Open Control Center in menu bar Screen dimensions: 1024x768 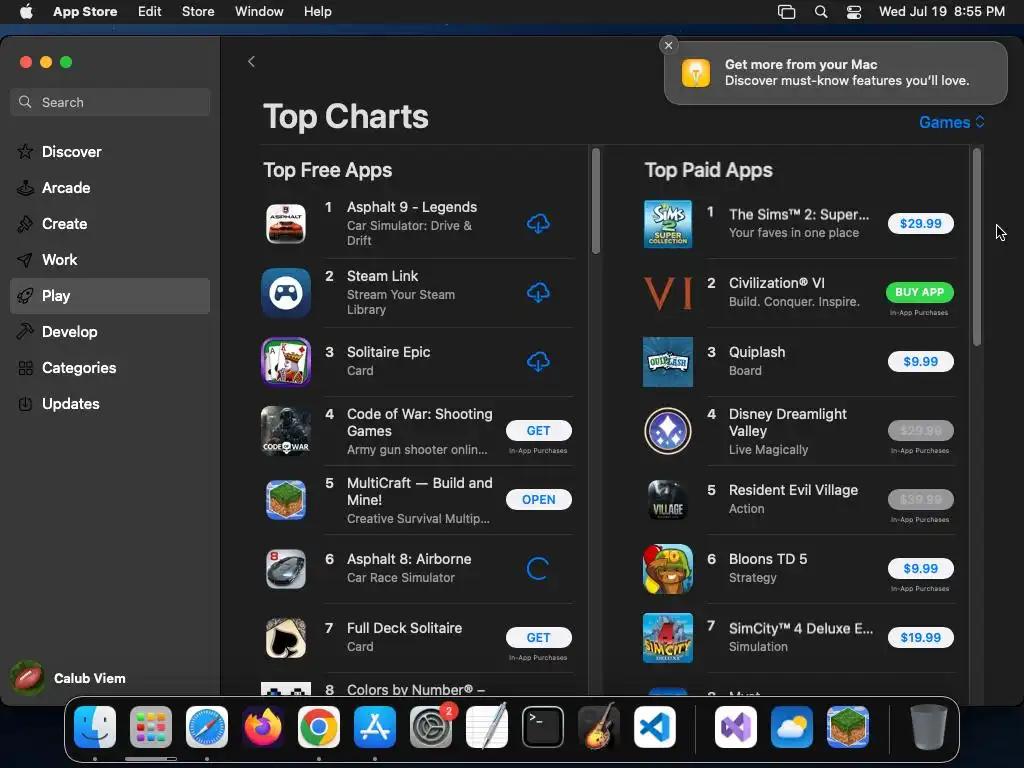click(854, 12)
